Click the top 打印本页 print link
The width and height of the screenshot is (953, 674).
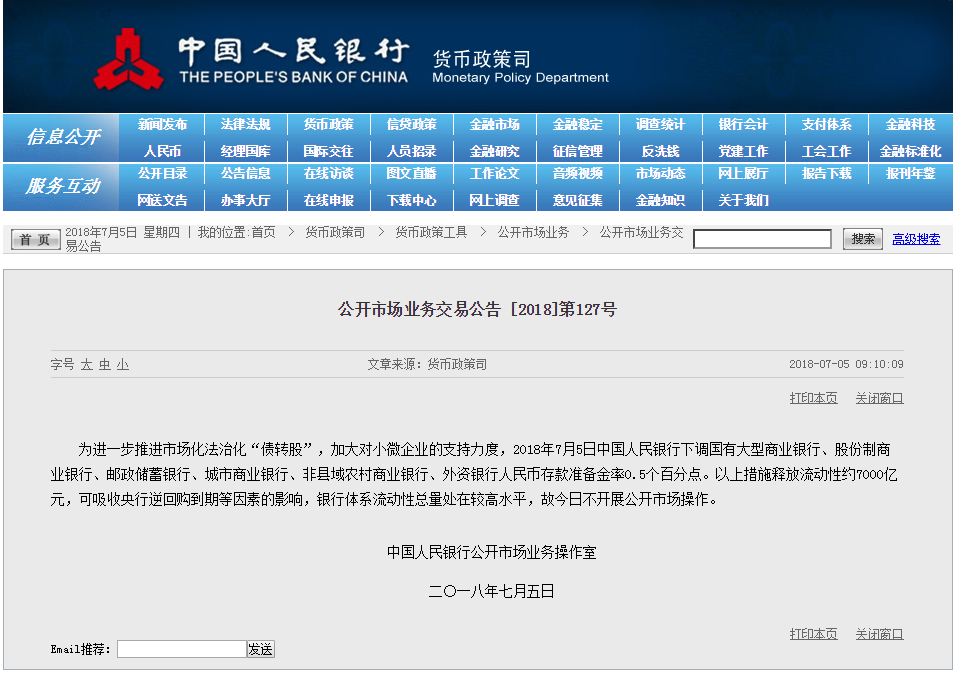[x=813, y=398]
